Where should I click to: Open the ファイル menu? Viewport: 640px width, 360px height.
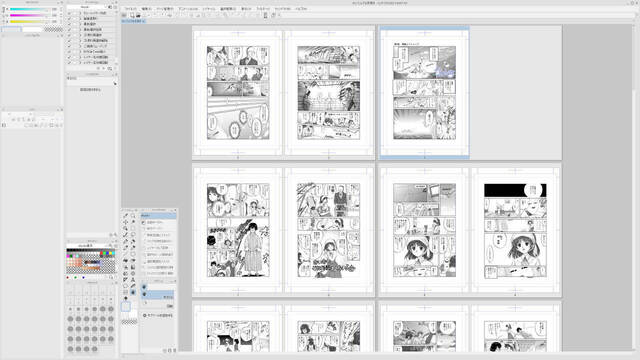(131, 9)
